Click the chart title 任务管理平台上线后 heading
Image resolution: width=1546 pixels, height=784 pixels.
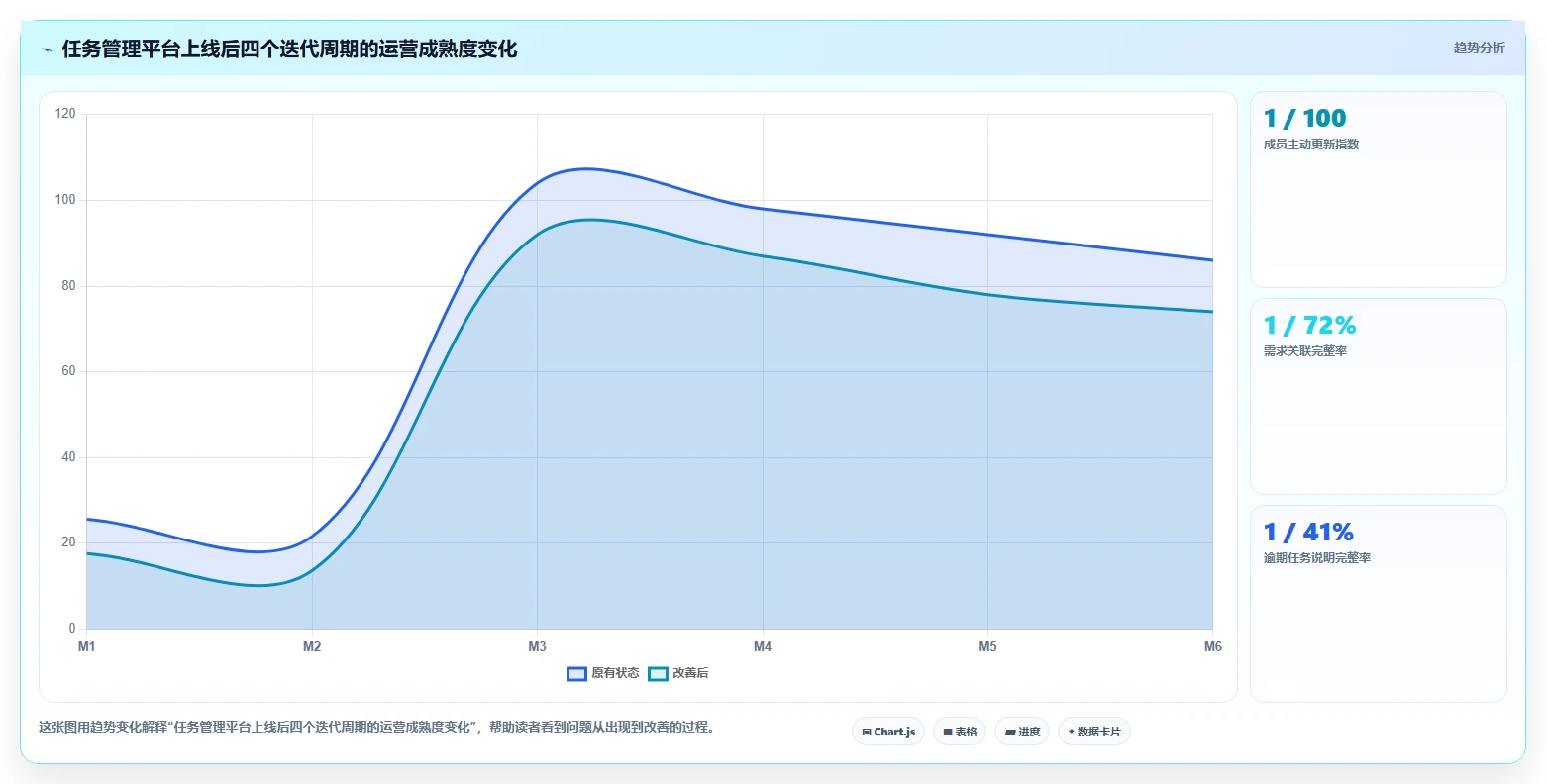(289, 49)
